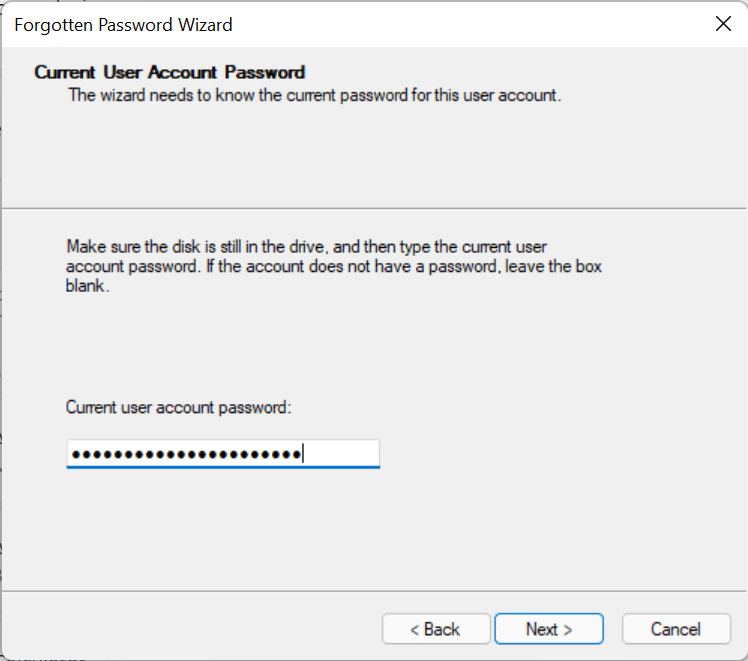The image size is (748, 661).
Task: Click the 'account password. If the account' text line
Action: [x=333, y=266]
